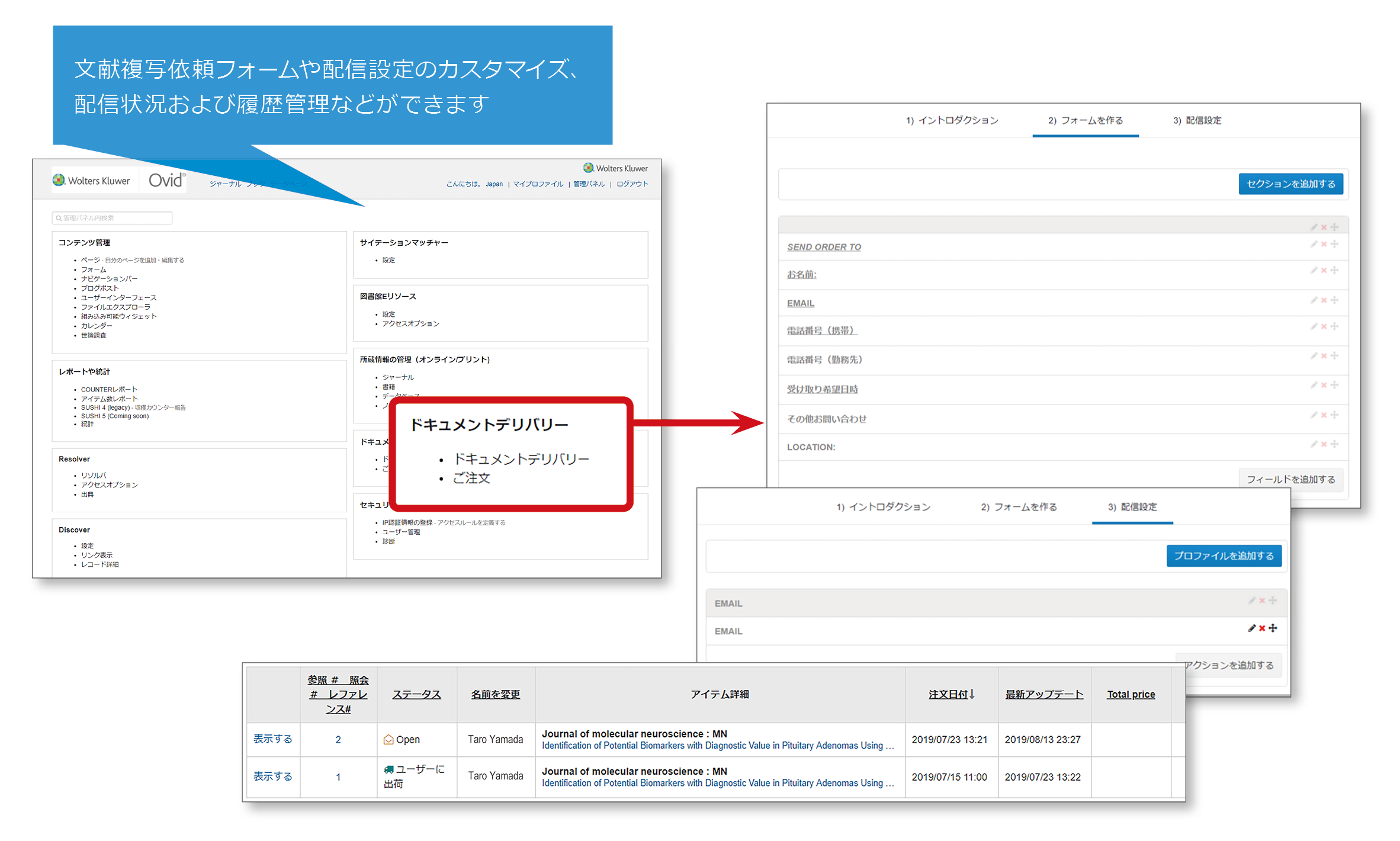Screen dimensions: 1400x841
Task: Open the 表示する link for order 2
Action: coord(272,739)
